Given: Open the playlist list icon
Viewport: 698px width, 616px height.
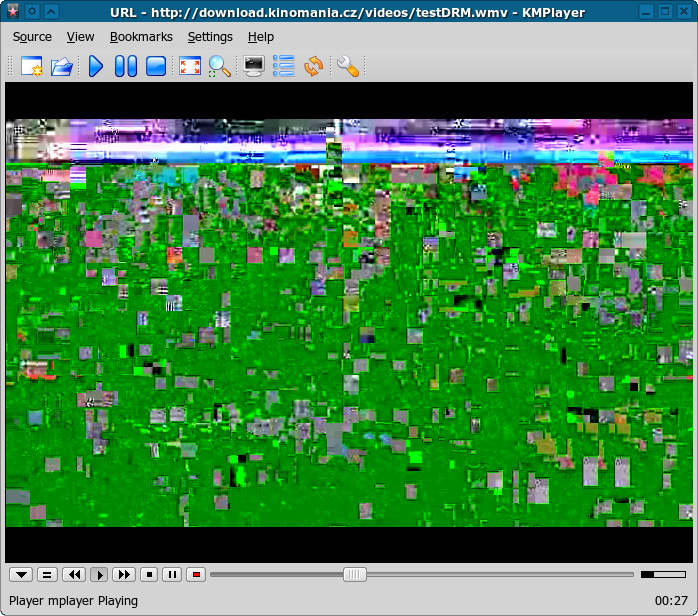Looking at the screenshot, I should (284, 66).
